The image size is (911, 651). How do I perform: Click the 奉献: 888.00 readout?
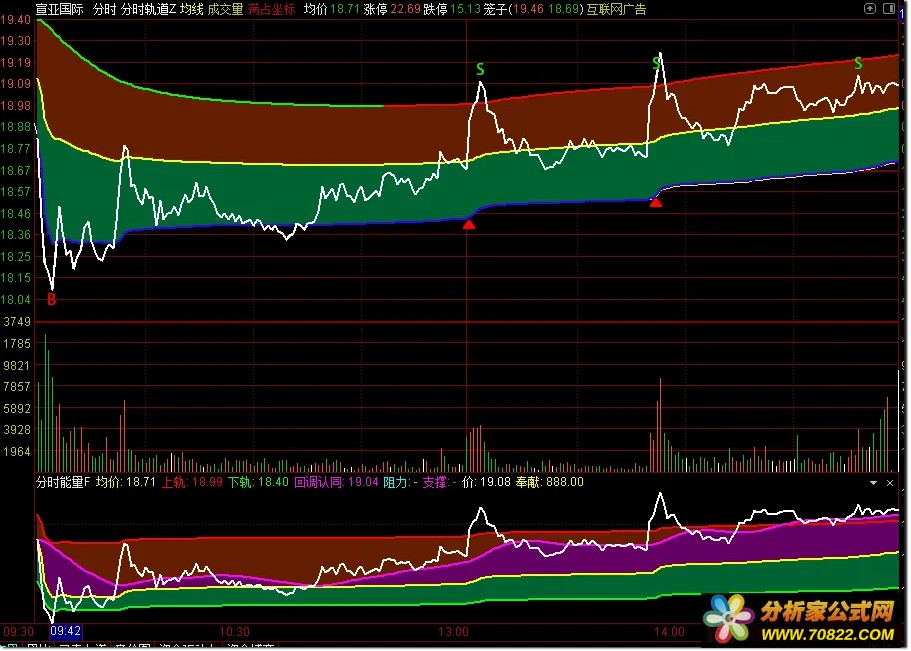click(x=550, y=482)
